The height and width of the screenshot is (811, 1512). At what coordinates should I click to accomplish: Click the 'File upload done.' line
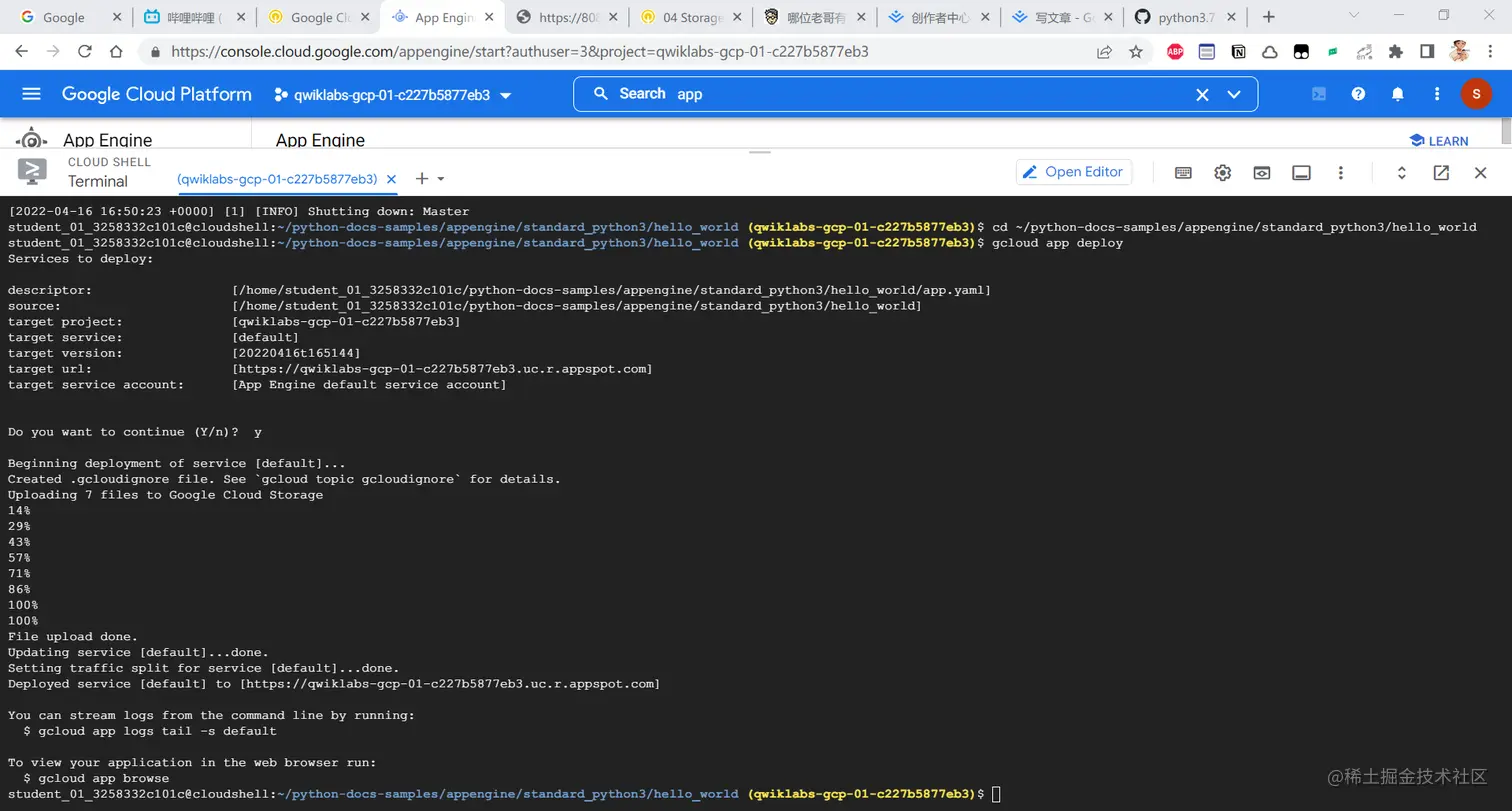(x=73, y=636)
